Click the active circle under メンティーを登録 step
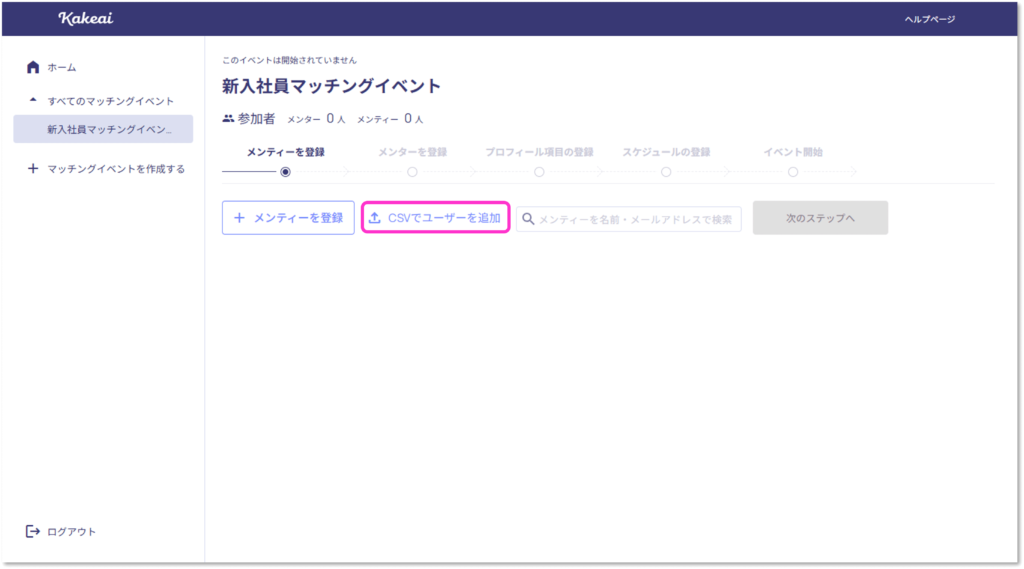Screen dimensions: 1024x569 (x=285, y=172)
